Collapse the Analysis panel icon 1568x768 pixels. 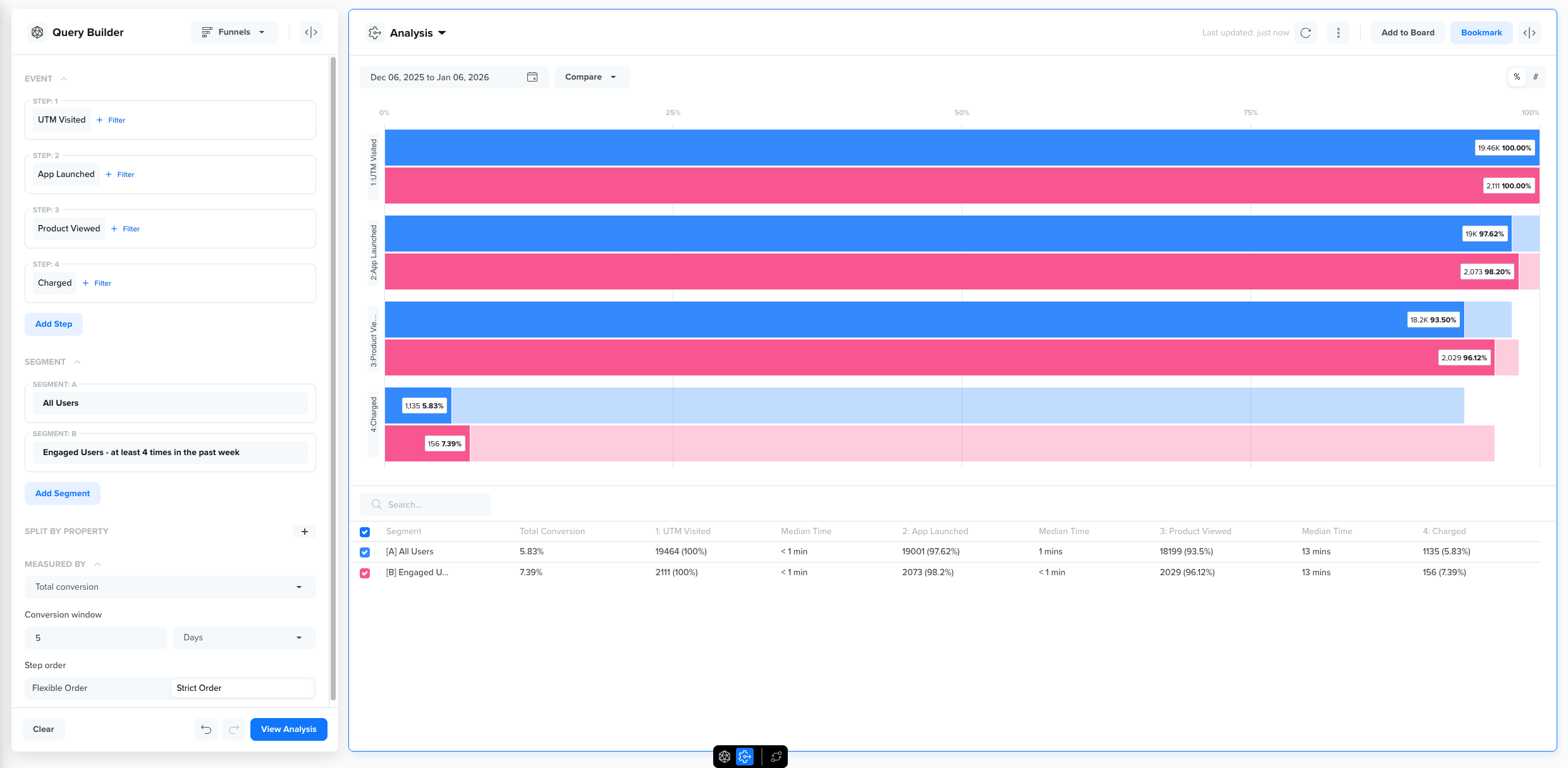(x=1529, y=33)
